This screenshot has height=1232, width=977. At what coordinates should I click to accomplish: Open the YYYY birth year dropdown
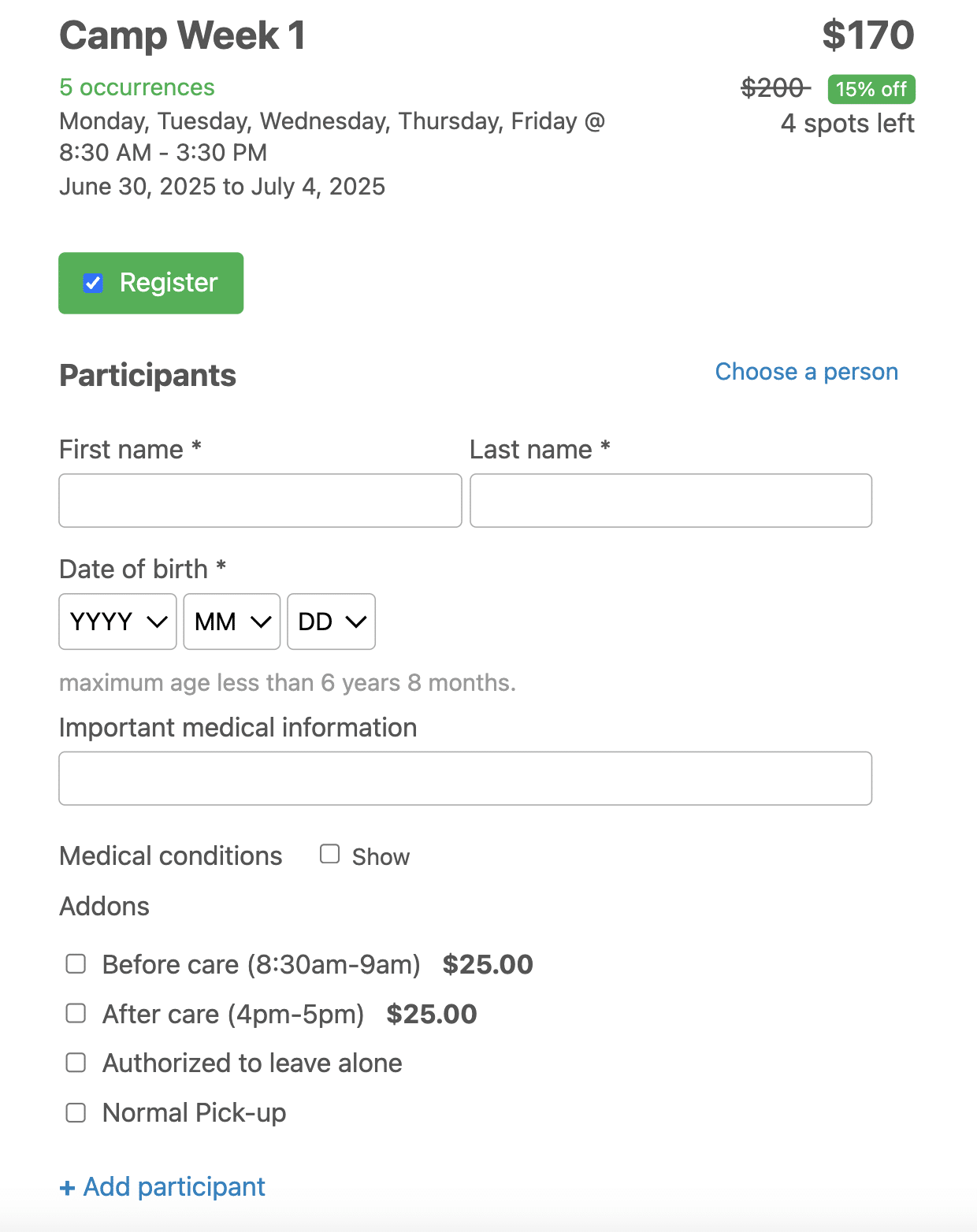click(x=117, y=622)
